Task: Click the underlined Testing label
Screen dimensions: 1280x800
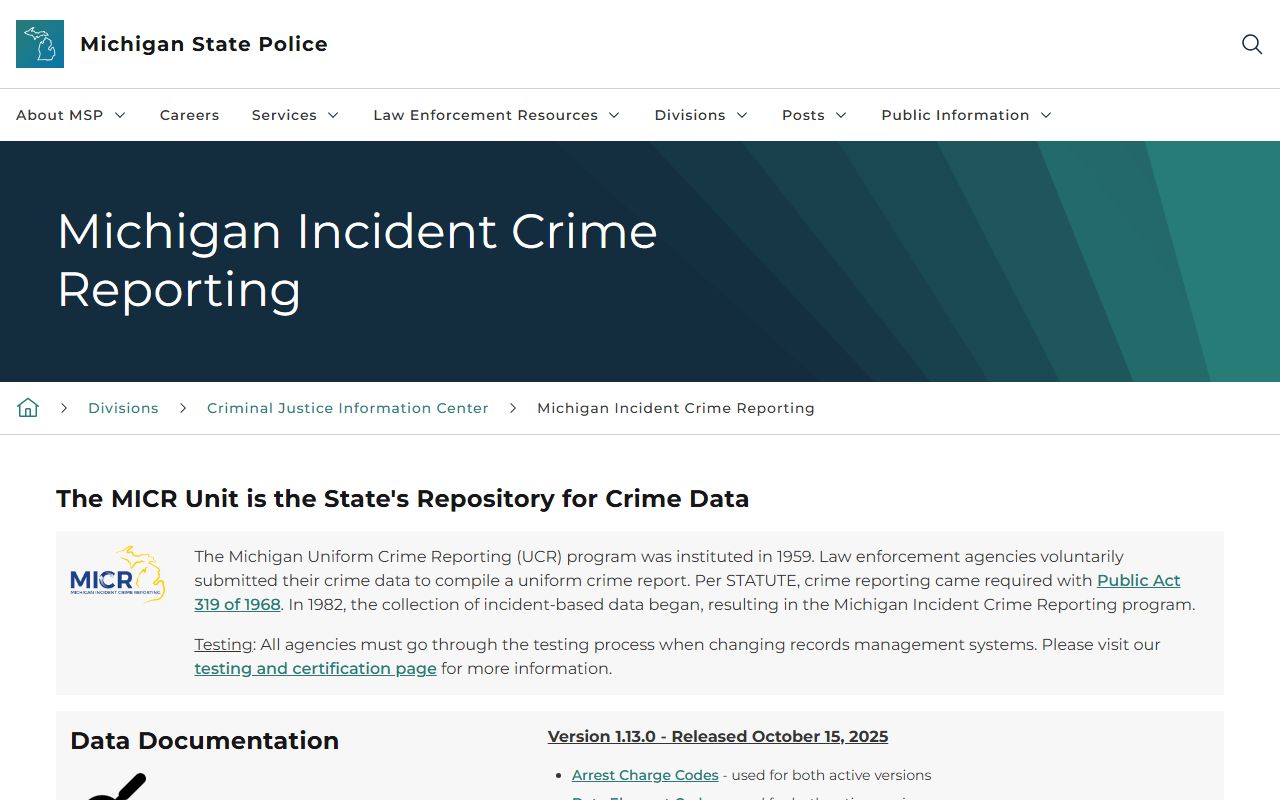Action: click(x=224, y=644)
